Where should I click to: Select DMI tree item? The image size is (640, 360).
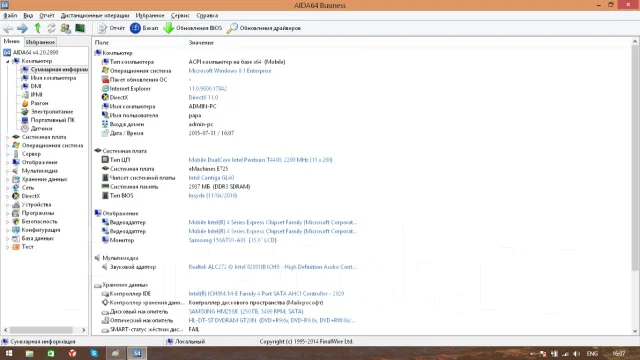point(31,86)
